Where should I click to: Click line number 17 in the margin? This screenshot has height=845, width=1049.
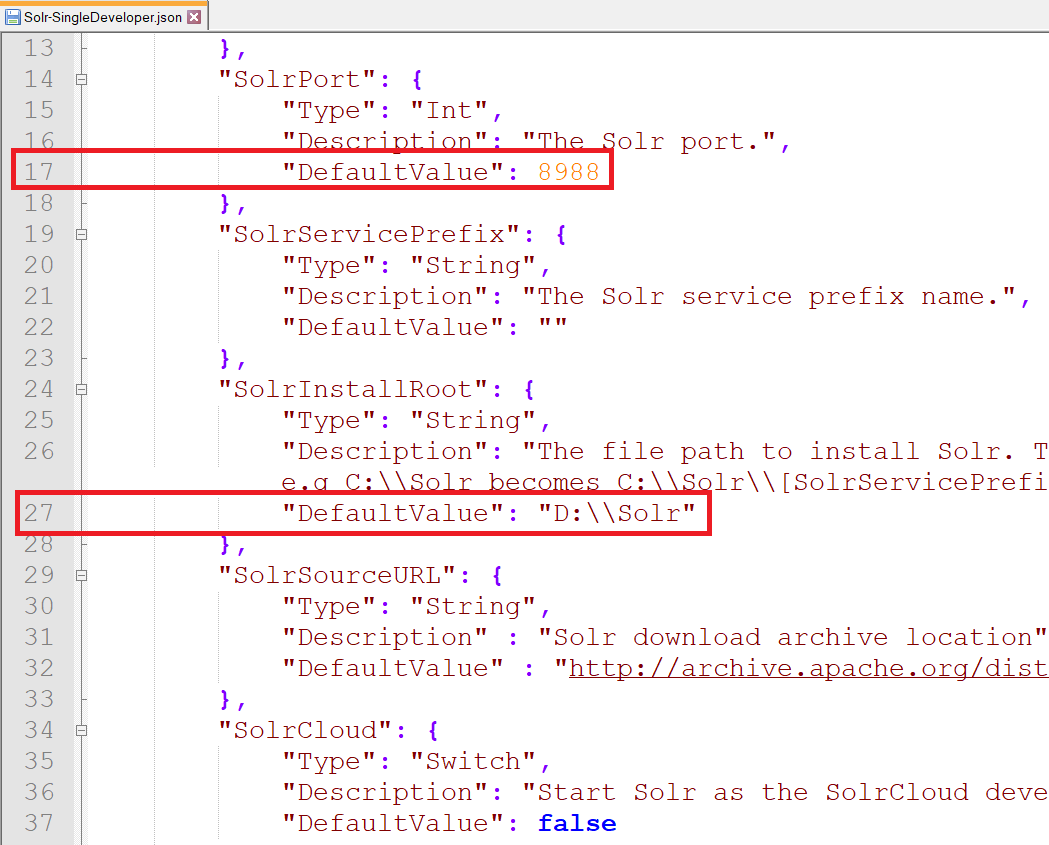(x=39, y=172)
